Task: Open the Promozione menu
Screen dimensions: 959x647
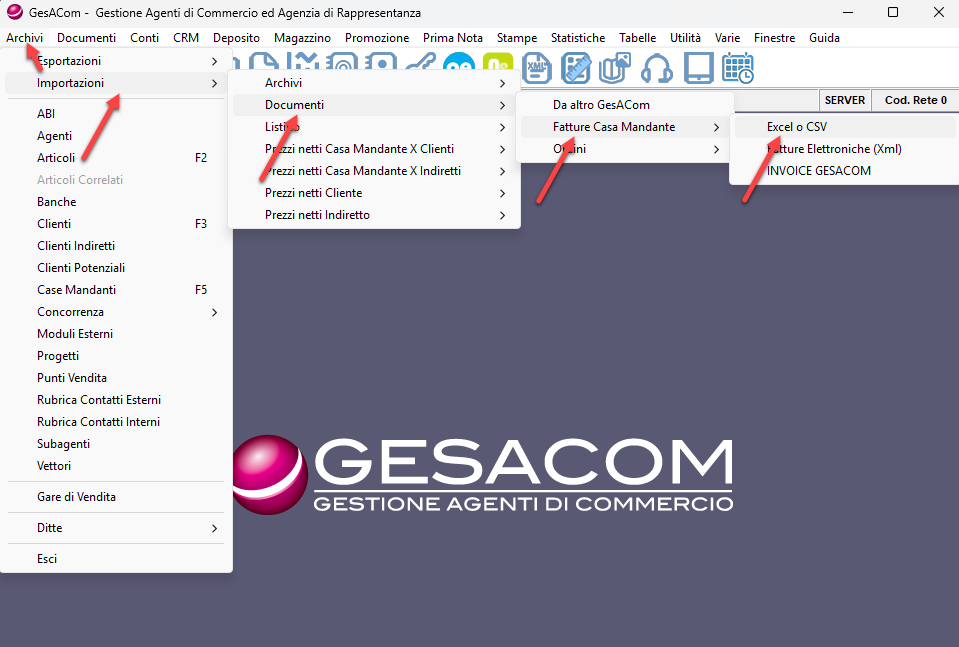Action: 377,38
